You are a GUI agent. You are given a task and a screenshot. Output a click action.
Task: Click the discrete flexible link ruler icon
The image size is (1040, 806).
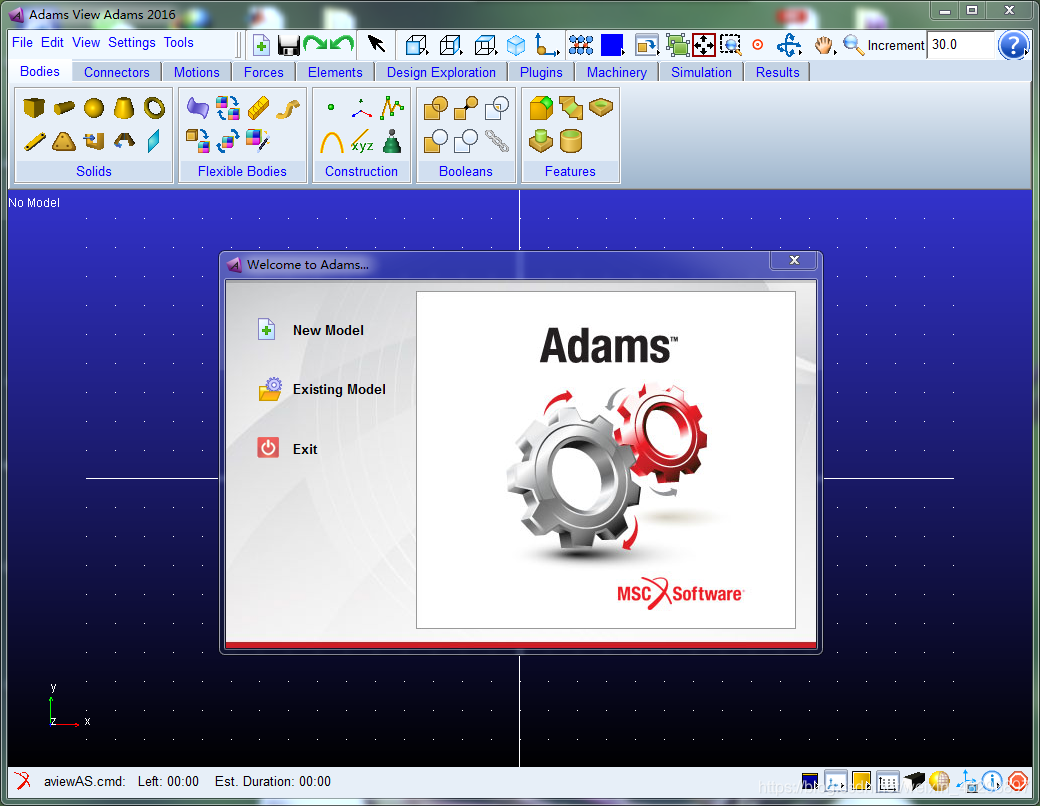(x=259, y=107)
